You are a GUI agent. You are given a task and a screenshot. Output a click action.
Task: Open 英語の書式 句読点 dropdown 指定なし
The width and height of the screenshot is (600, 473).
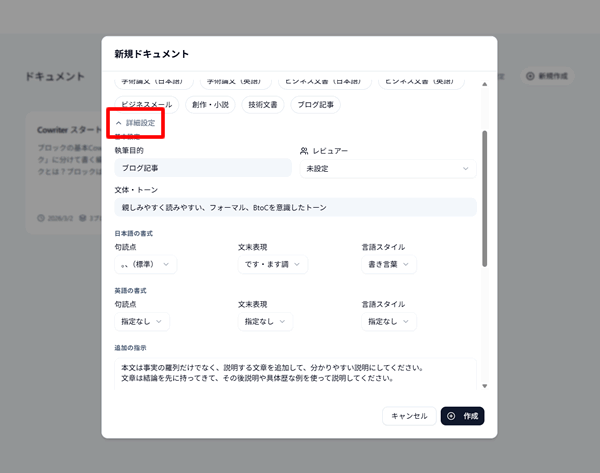142,321
